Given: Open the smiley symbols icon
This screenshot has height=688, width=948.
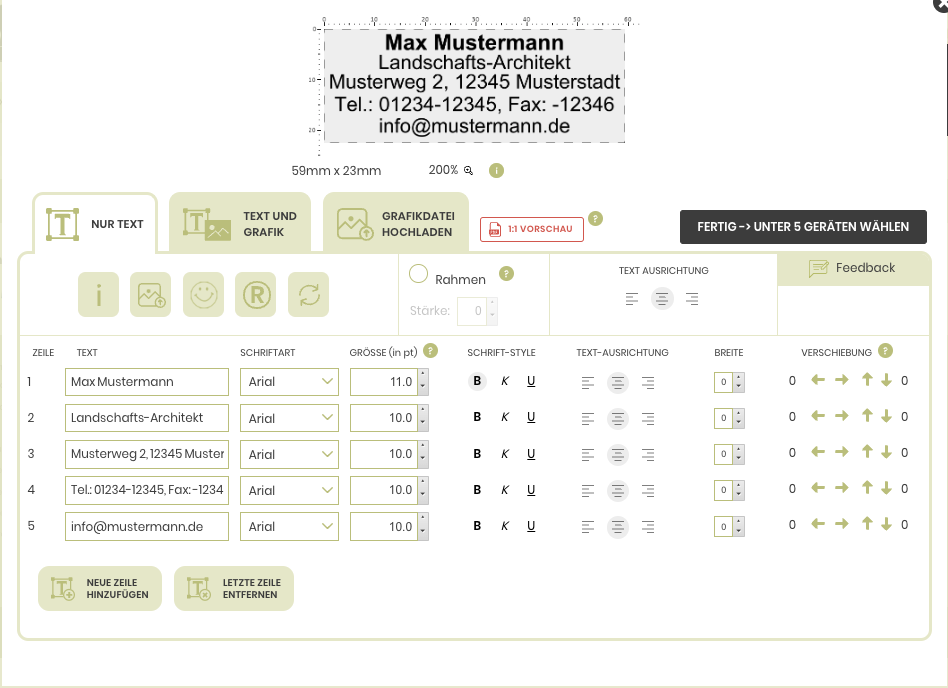Looking at the screenshot, I should coord(203,294).
